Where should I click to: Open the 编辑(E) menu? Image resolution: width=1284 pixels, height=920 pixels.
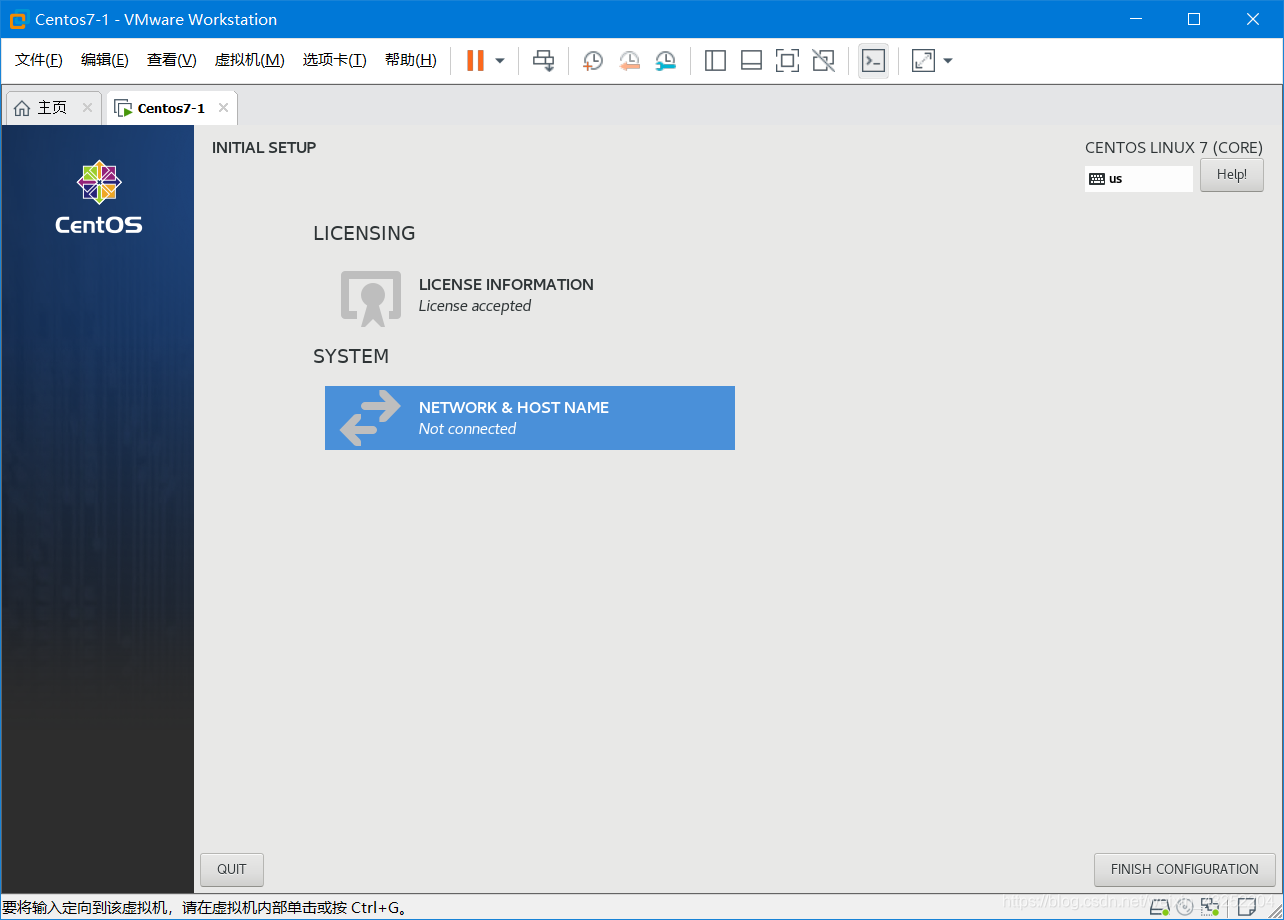pos(105,60)
